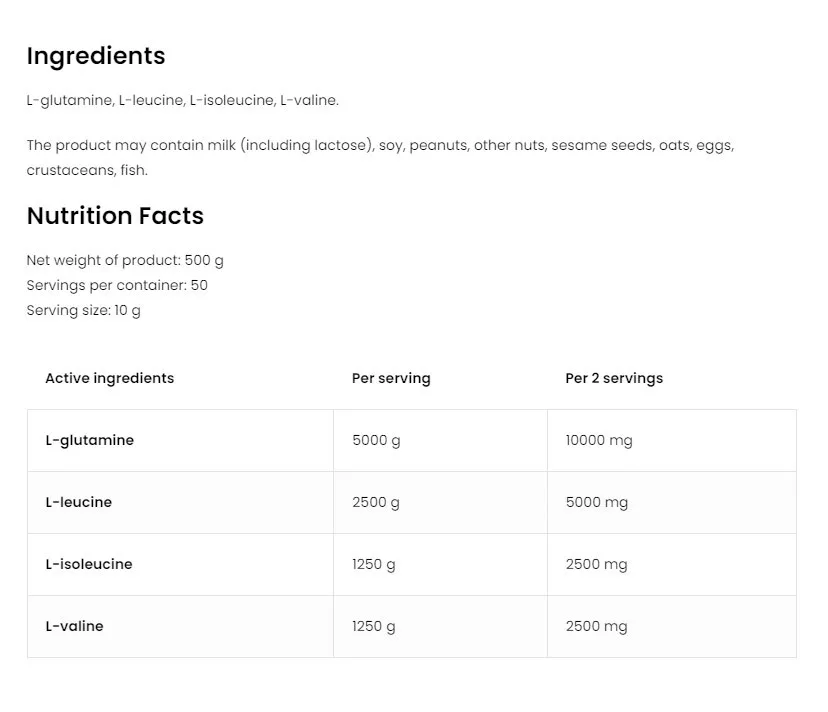
Task: Click the 2500 g cell for L-leucine
Action: pyautogui.click(x=376, y=502)
